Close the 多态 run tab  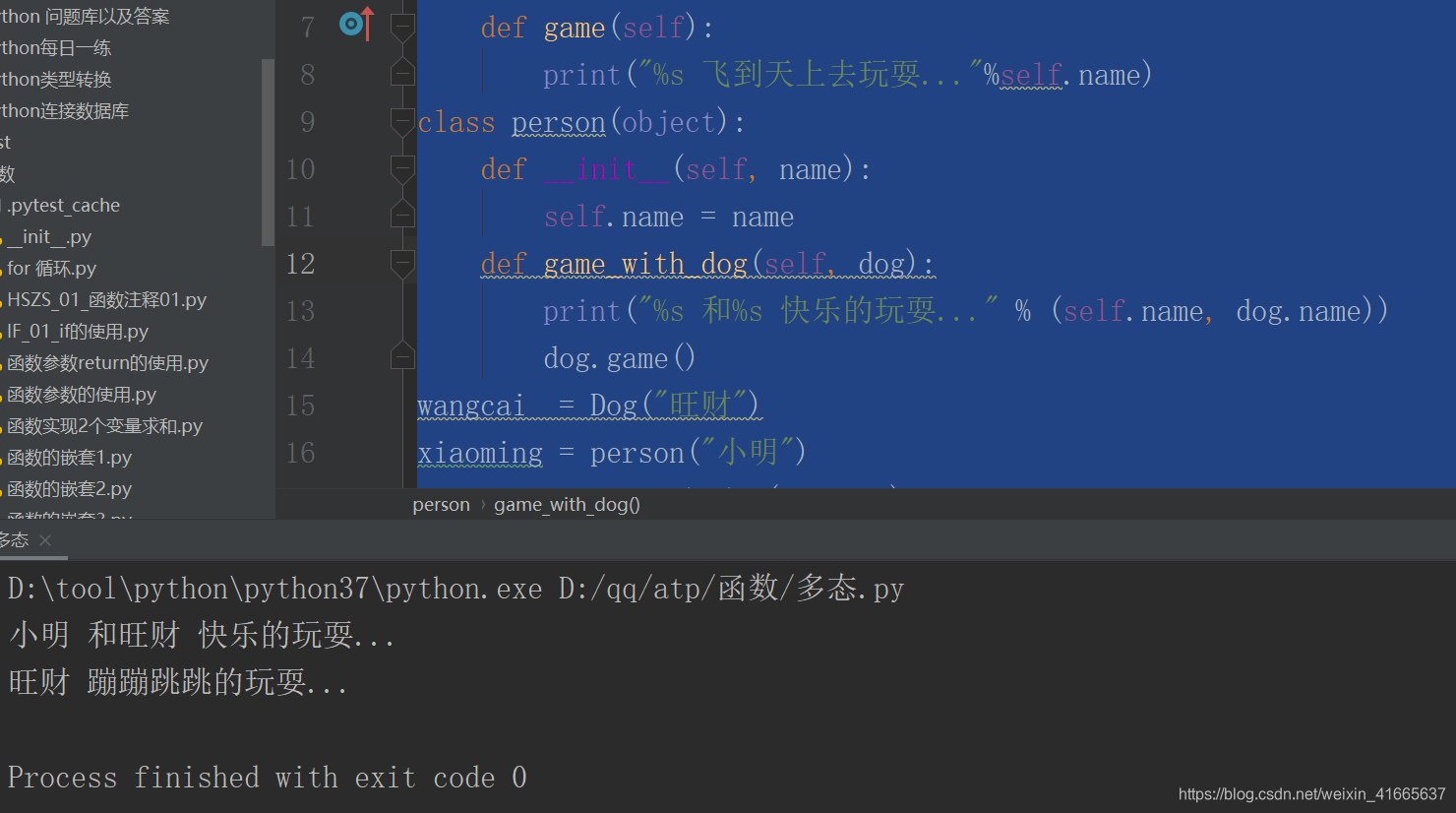click(45, 540)
